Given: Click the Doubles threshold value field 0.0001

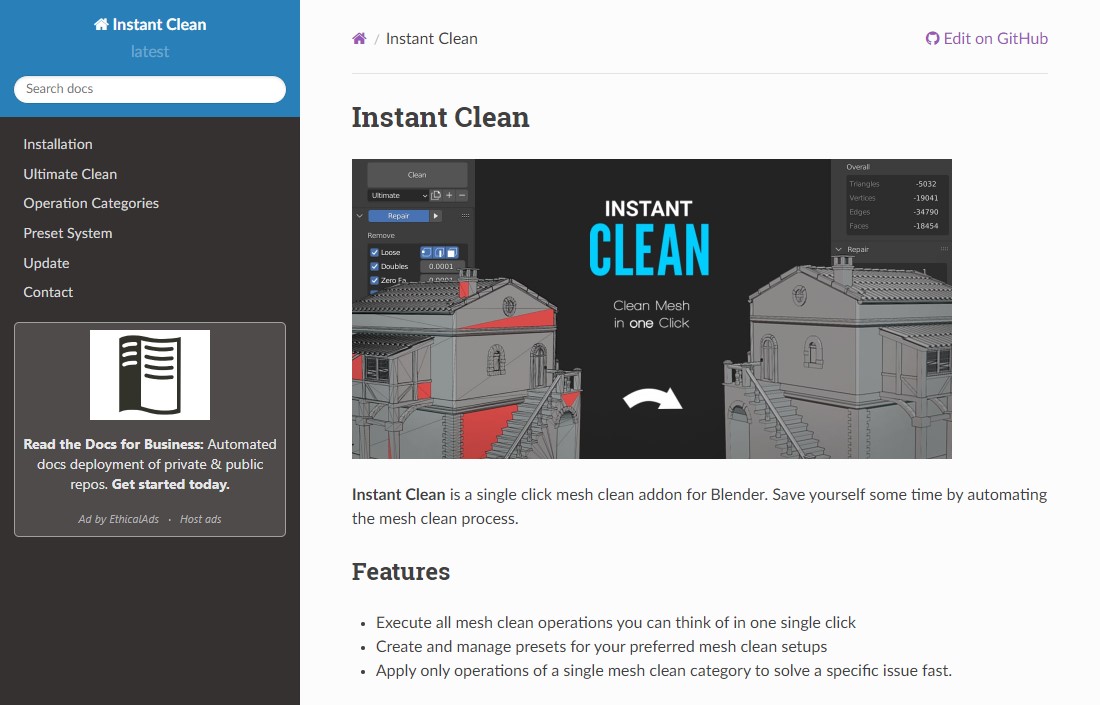Looking at the screenshot, I should click(441, 266).
